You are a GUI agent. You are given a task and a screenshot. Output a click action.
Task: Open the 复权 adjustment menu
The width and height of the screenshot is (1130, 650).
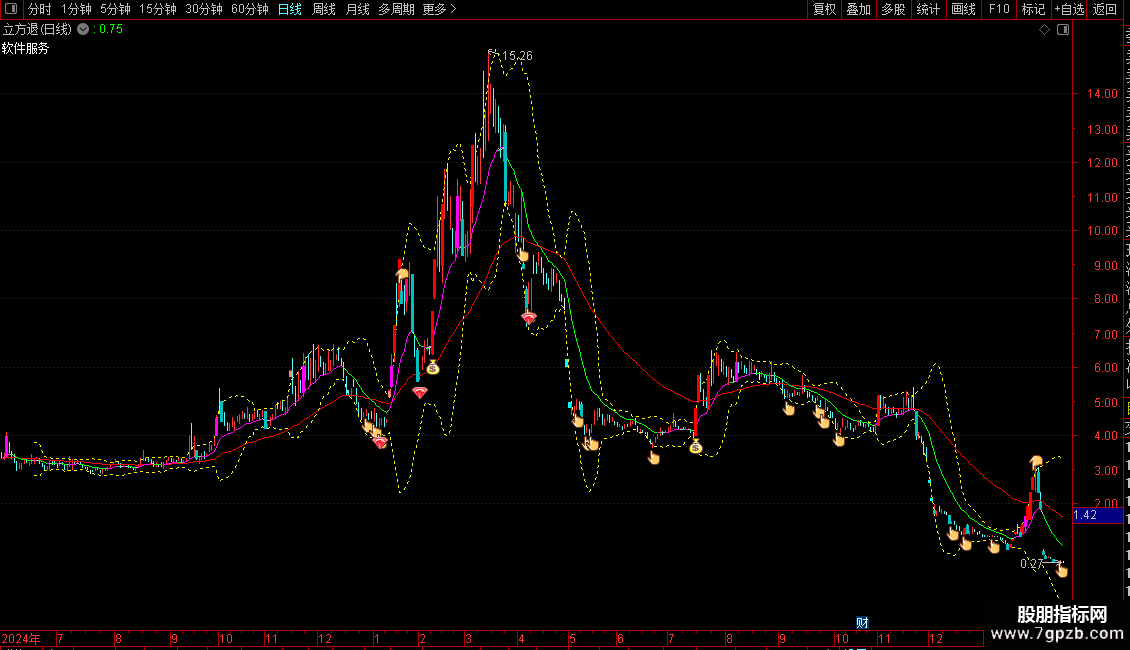click(x=824, y=9)
